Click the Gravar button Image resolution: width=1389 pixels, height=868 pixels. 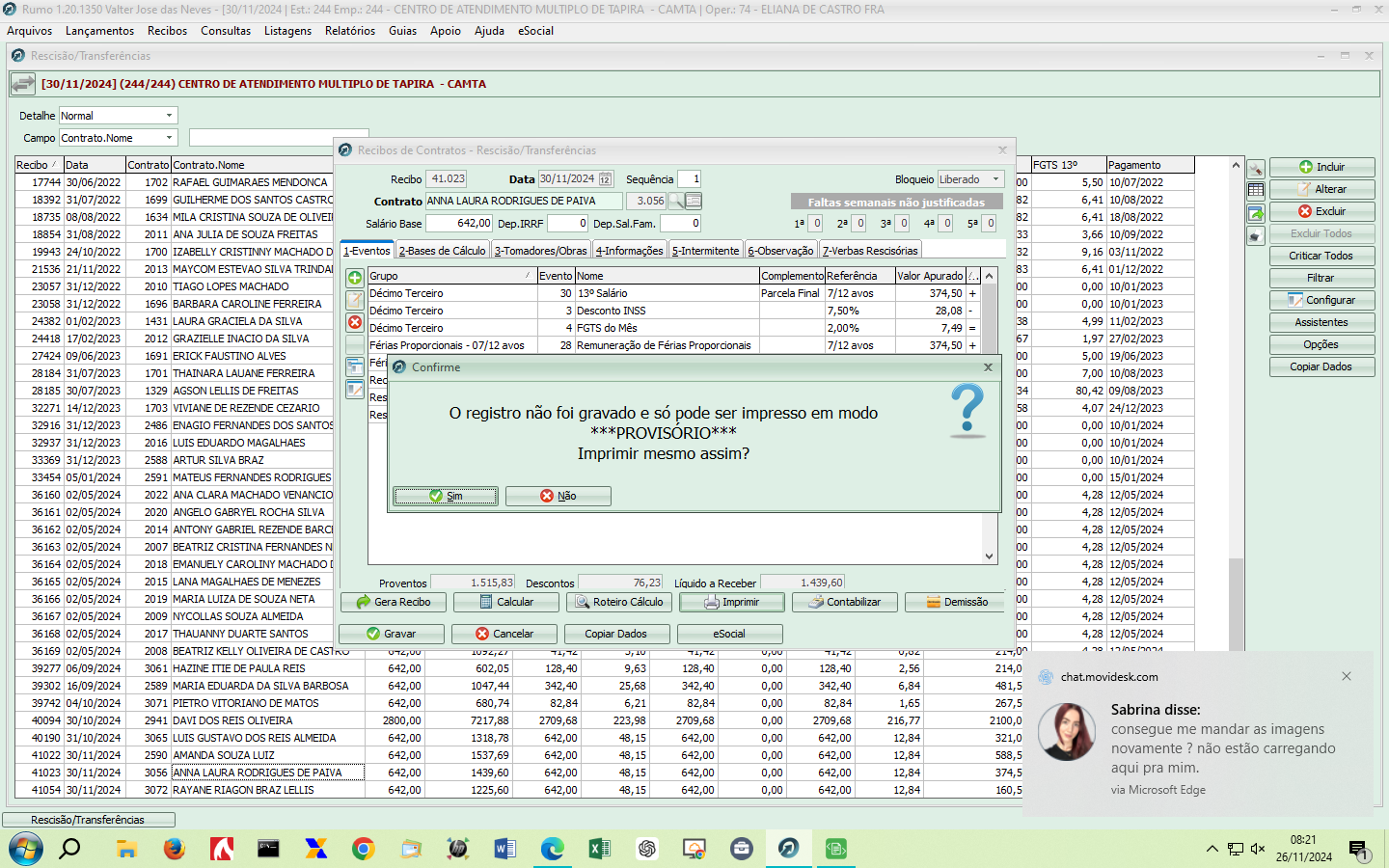coord(392,634)
